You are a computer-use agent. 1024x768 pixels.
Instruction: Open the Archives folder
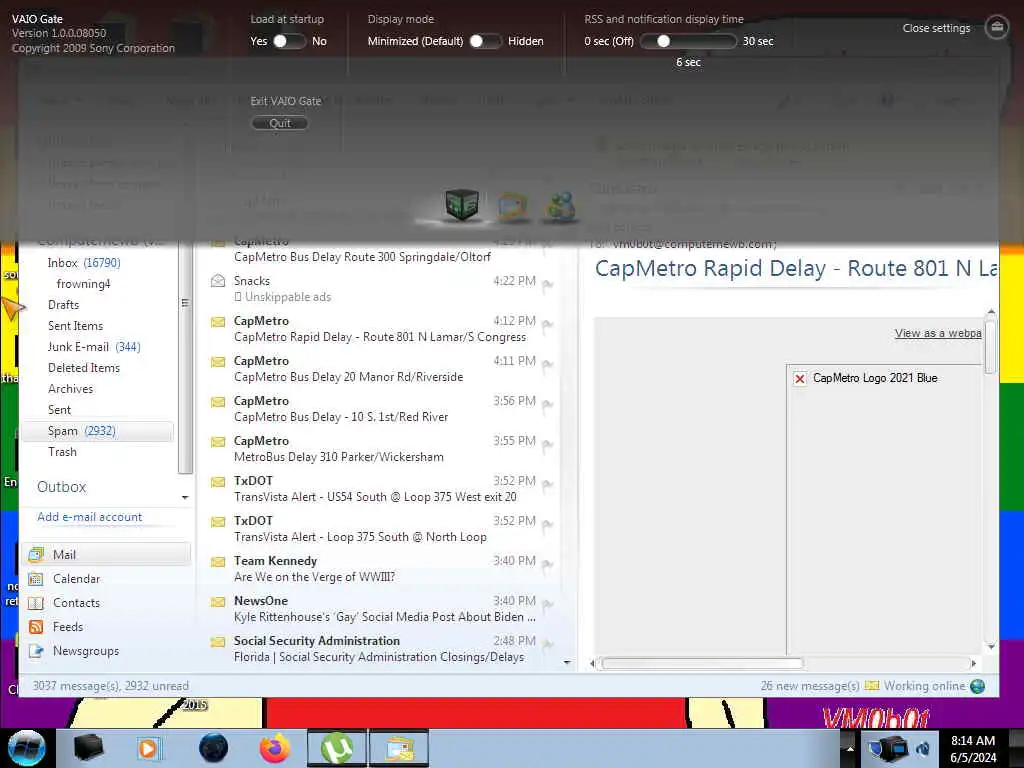[70, 389]
